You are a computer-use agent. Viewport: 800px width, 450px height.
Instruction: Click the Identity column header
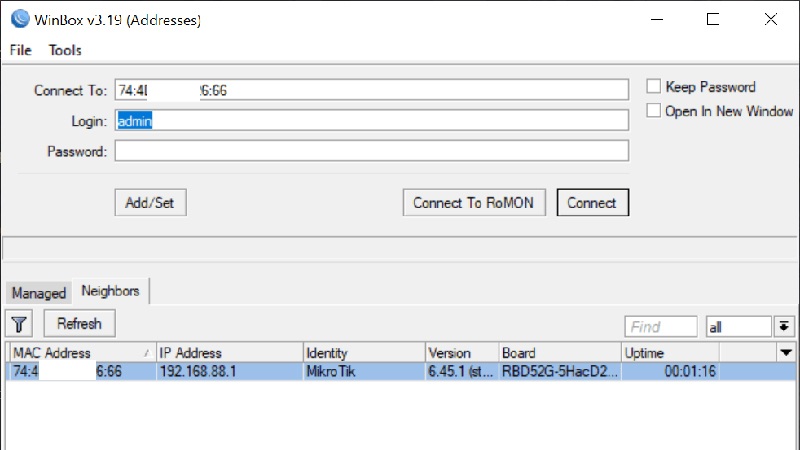coord(364,353)
